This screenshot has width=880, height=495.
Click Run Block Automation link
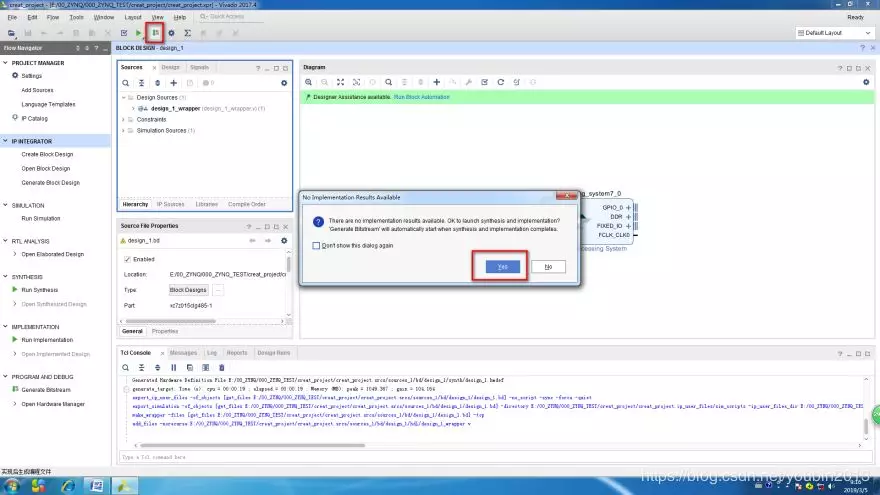pos(421,97)
